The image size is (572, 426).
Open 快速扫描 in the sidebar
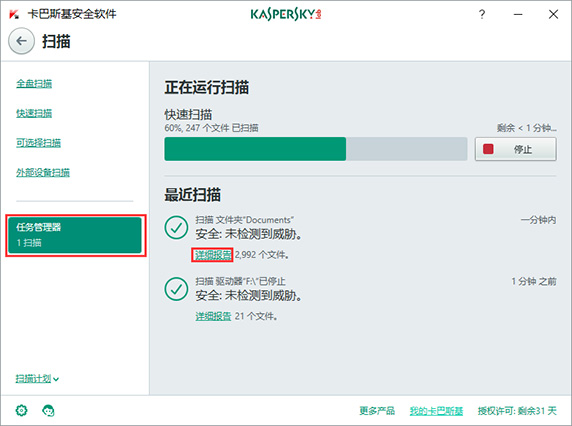[x=34, y=113]
